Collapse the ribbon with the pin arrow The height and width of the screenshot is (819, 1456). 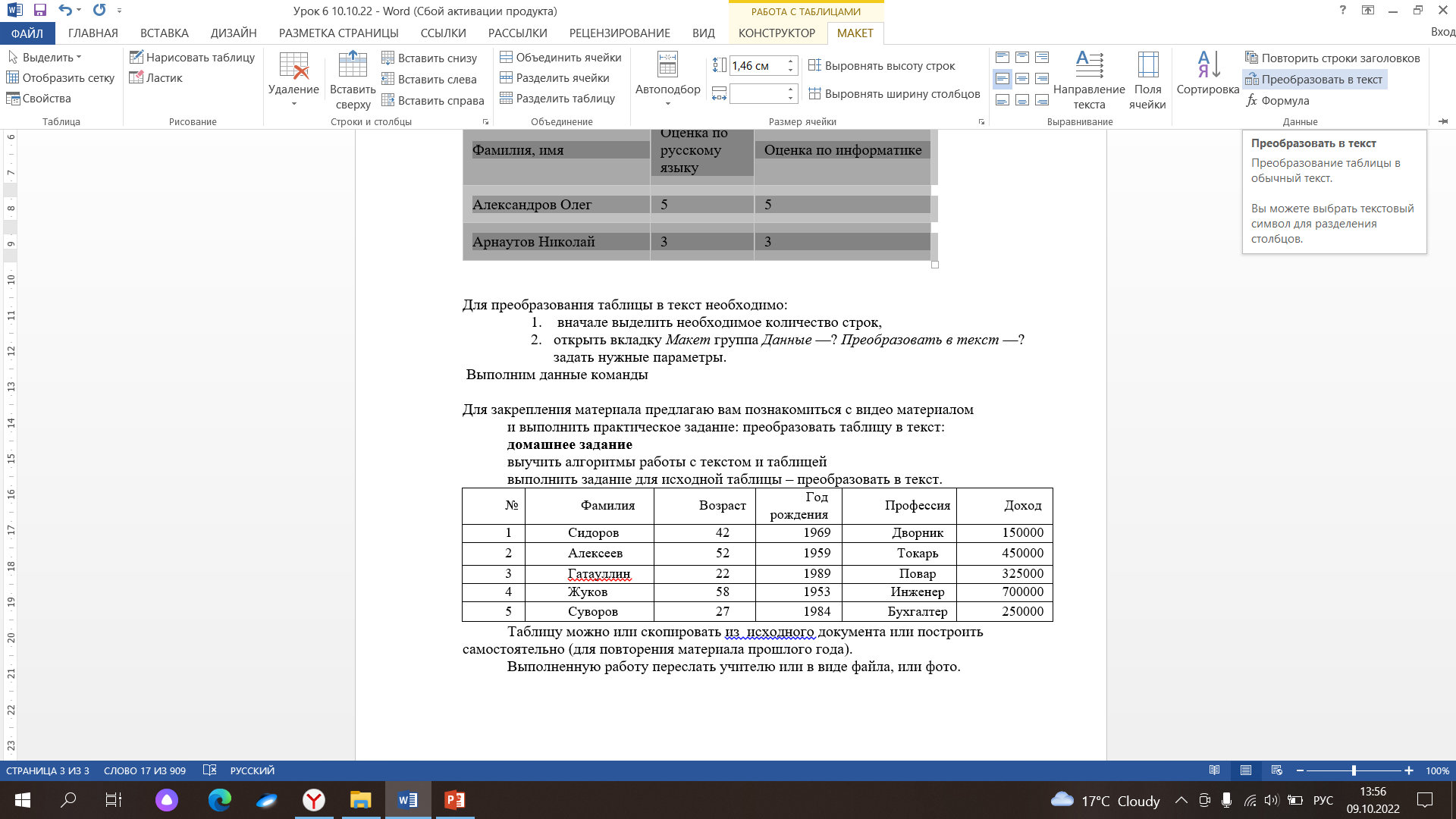tap(1443, 121)
